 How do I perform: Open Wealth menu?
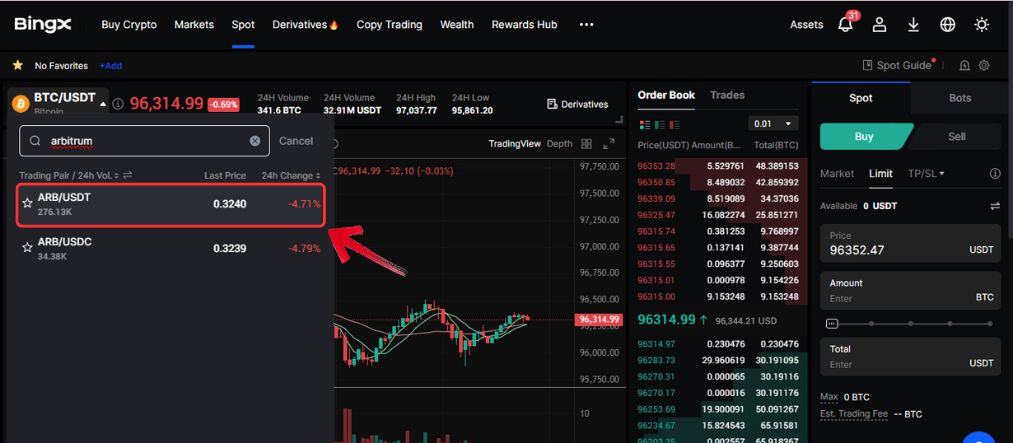point(457,25)
